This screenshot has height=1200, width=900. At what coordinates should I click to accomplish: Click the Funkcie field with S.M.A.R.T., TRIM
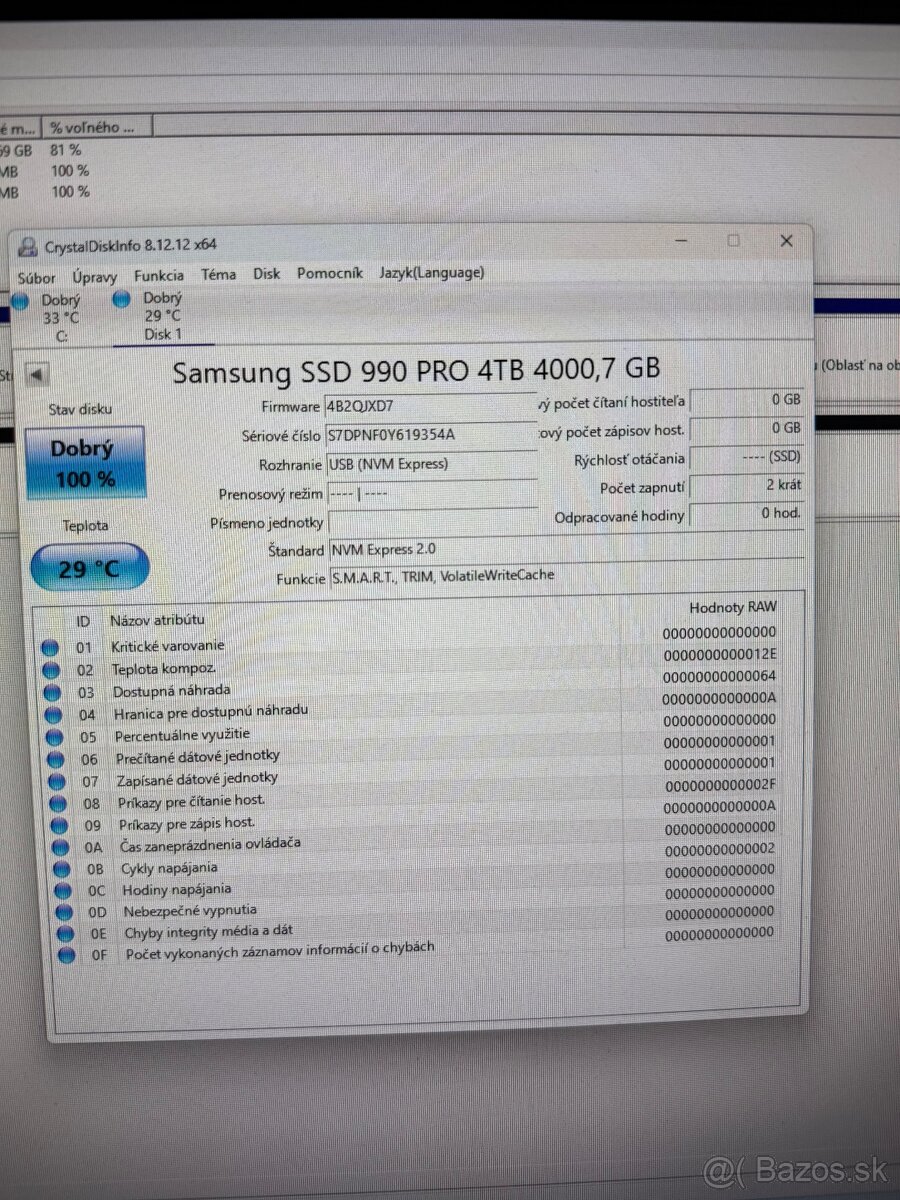pyautogui.click(x=566, y=577)
